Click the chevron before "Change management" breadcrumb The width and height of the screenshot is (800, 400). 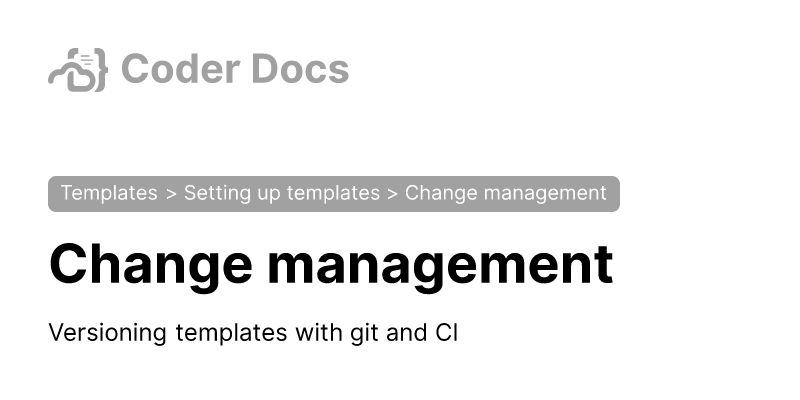pos(393,193)
